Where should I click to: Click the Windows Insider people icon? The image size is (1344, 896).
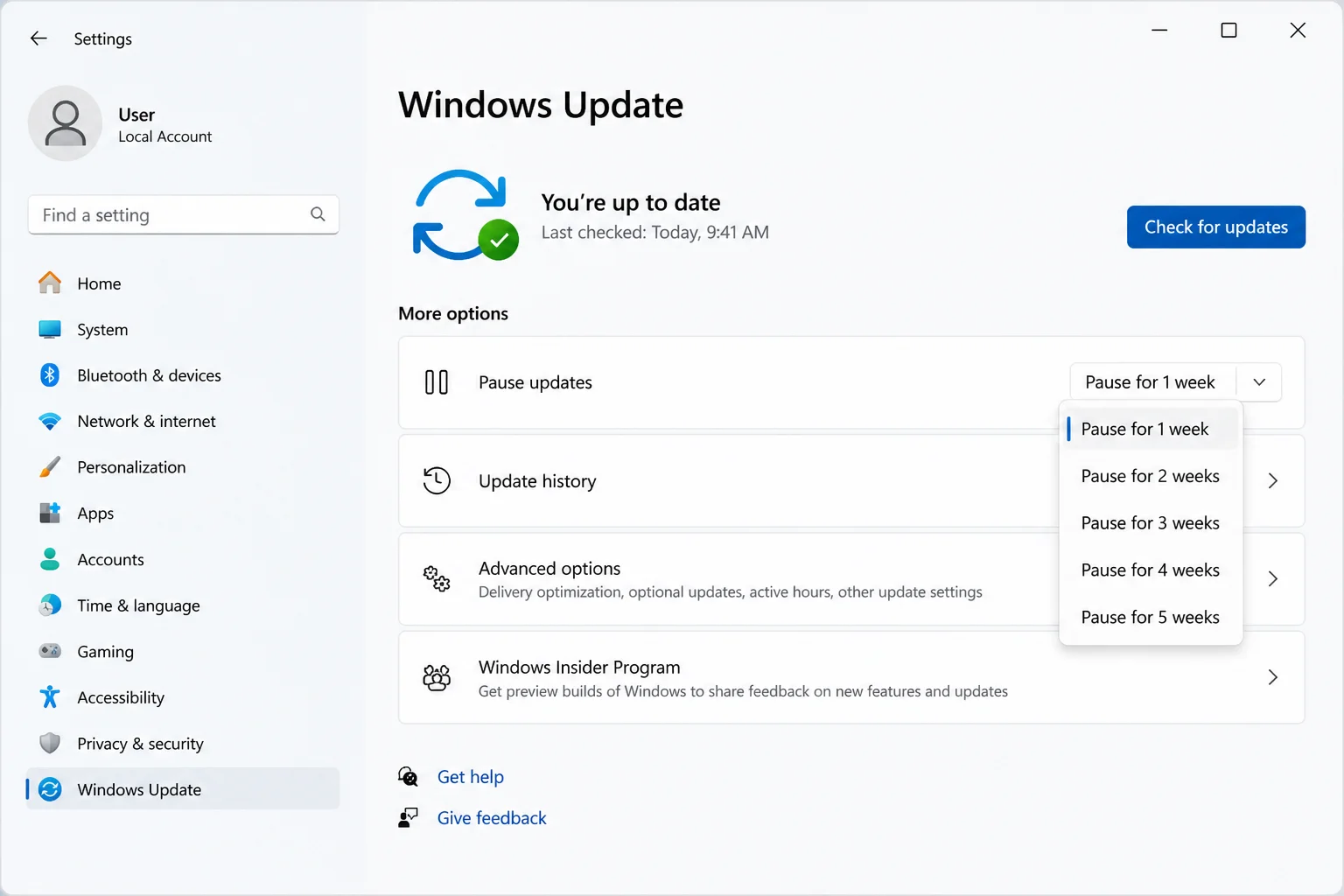coord(437,677)
